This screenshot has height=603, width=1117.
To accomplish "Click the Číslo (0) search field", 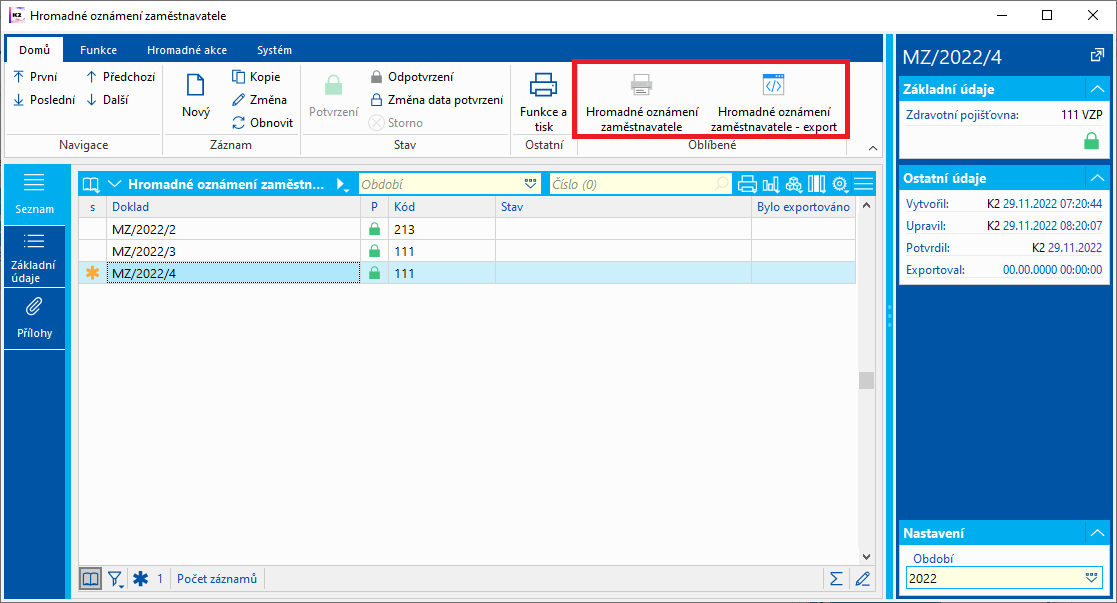I will click(x=640, y=184).
